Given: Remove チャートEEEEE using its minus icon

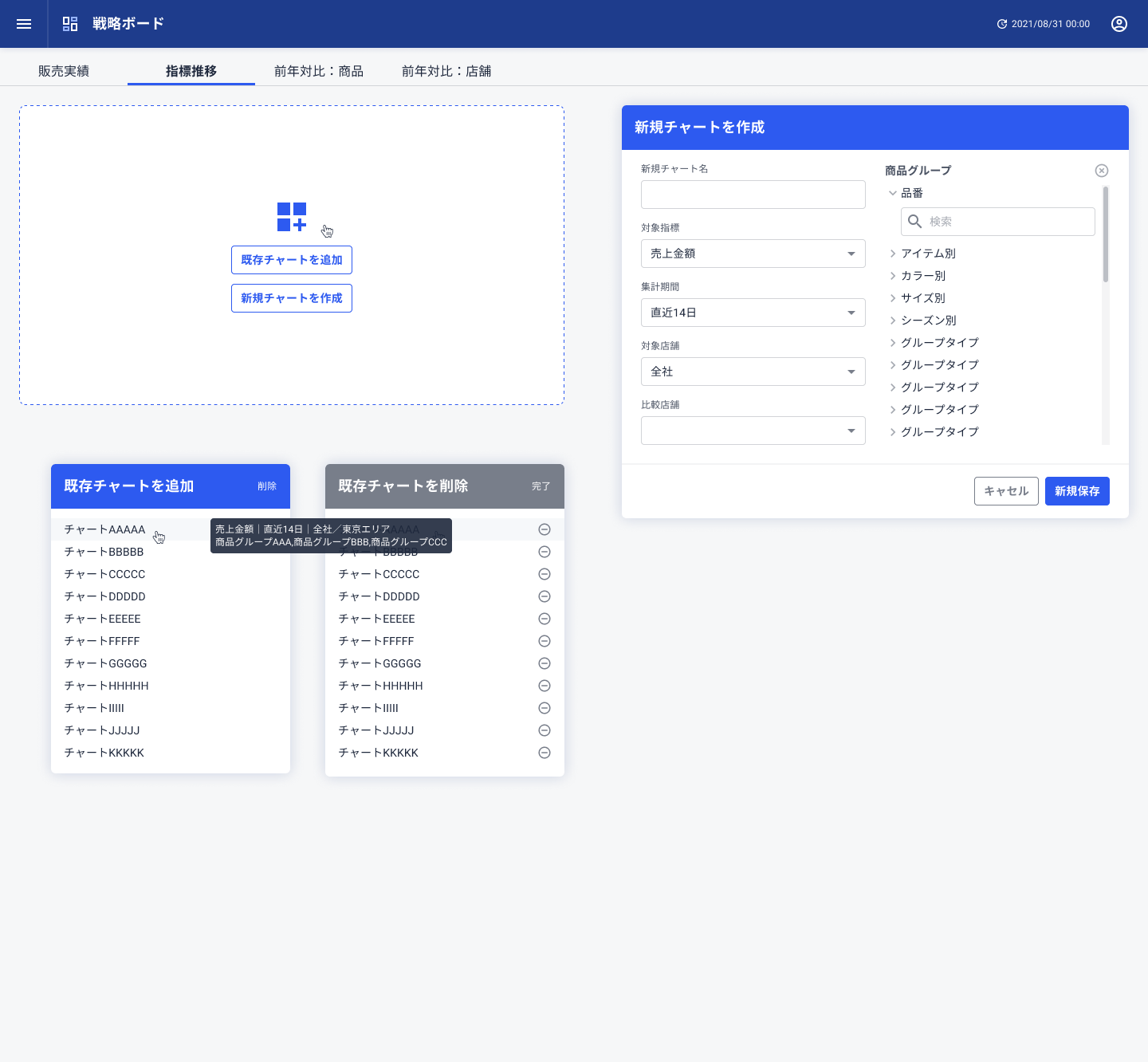Looking at the screenshot, I should point(545,619).
